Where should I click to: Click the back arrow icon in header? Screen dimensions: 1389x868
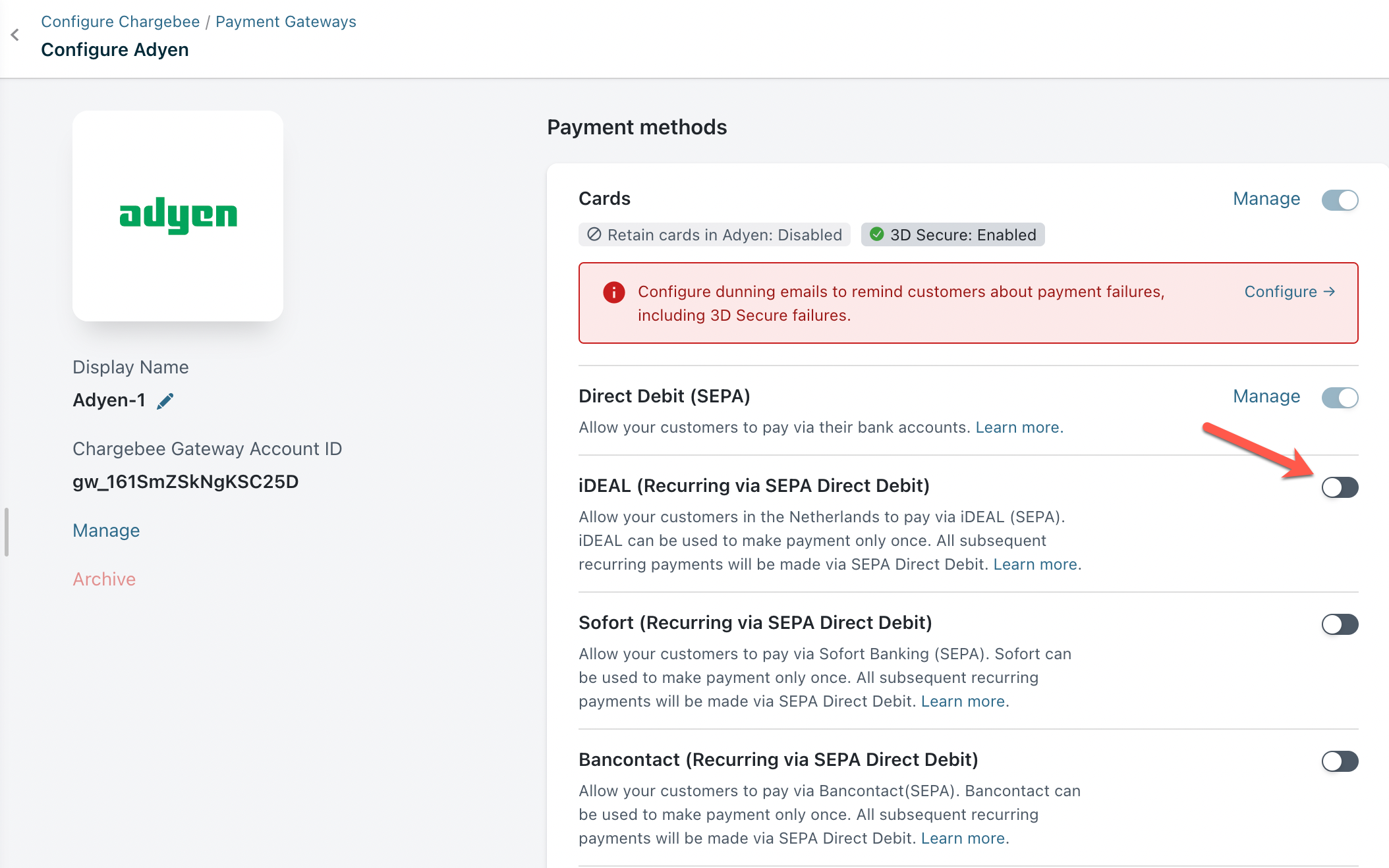(x=15, y=35)
